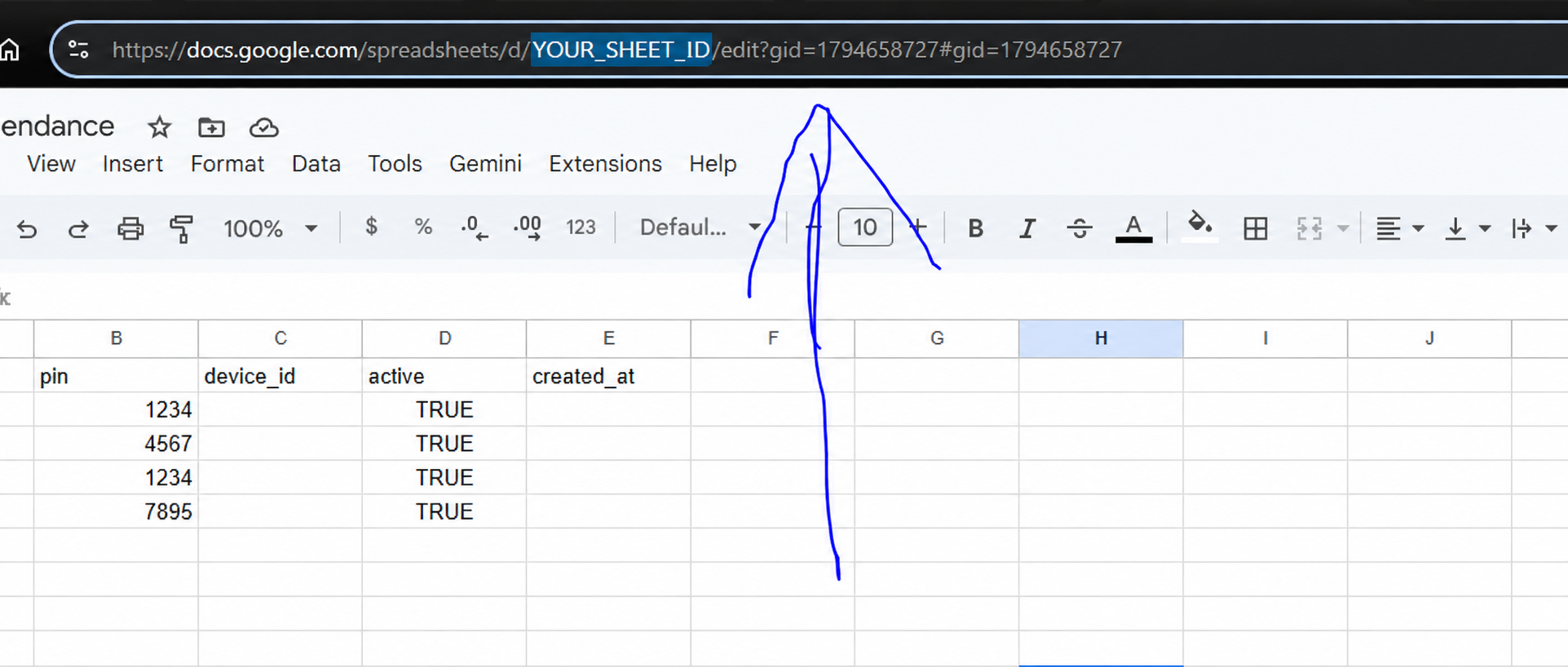Select cell containing pin 7895
The image size is (1568, 667).
pyautogui.click(x=116, y=511)
